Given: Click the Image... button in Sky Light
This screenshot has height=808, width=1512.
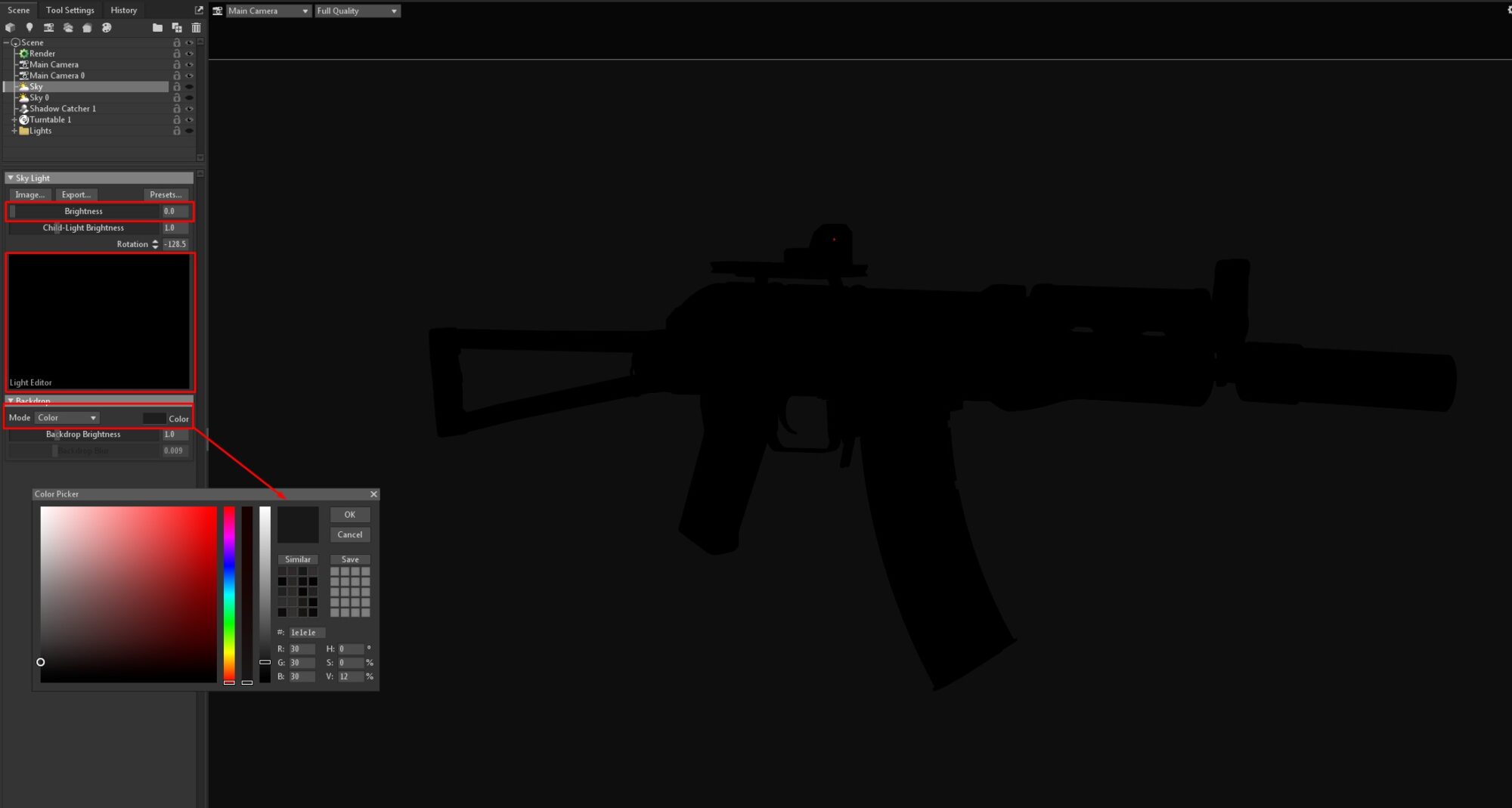Looking at the screenshot, I should [29, 195].
